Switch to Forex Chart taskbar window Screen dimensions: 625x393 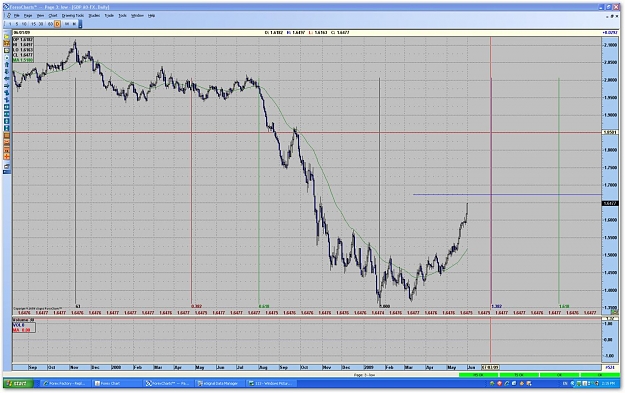[x=116, y=383]
